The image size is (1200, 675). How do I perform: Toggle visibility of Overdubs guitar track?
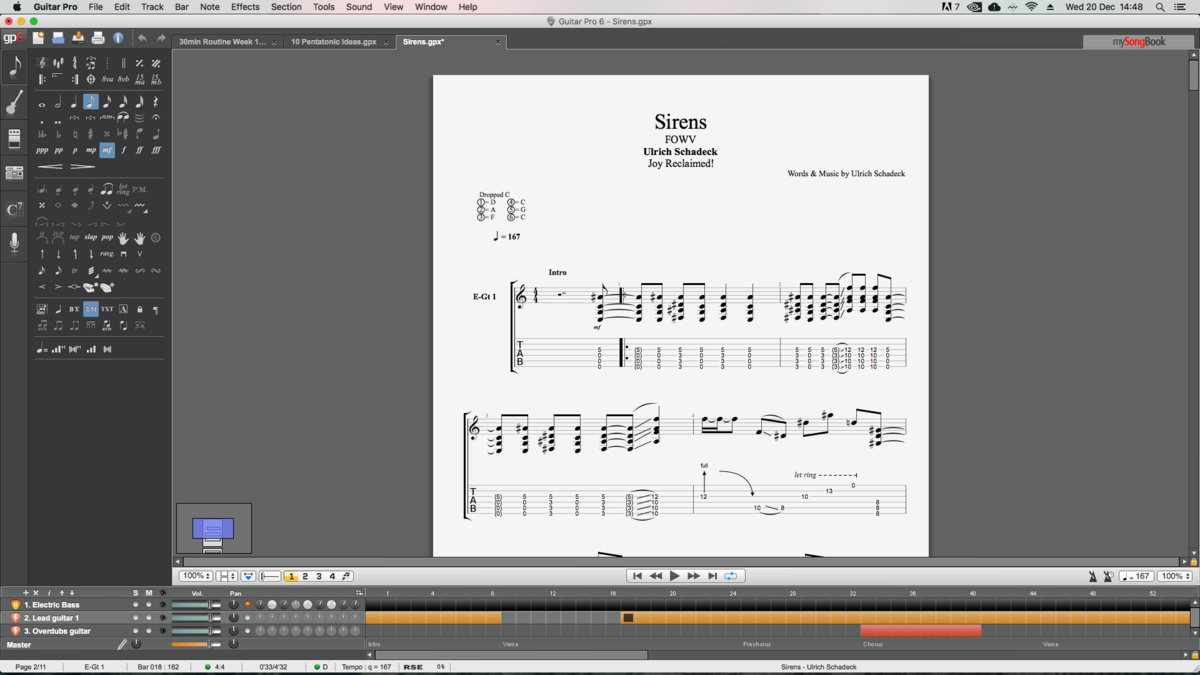coord(162,631)
